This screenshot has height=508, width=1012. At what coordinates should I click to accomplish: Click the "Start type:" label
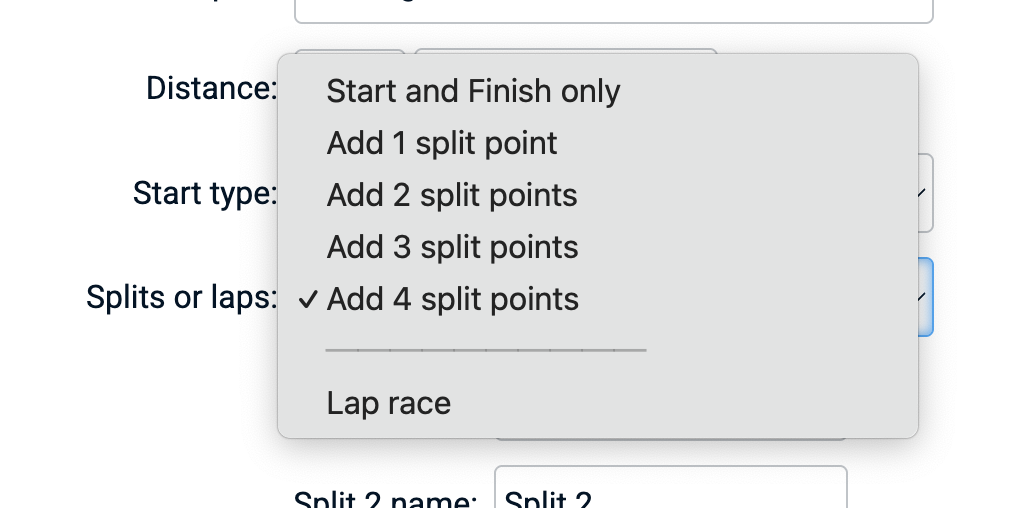pyautogui.click(x=205, y=193)
